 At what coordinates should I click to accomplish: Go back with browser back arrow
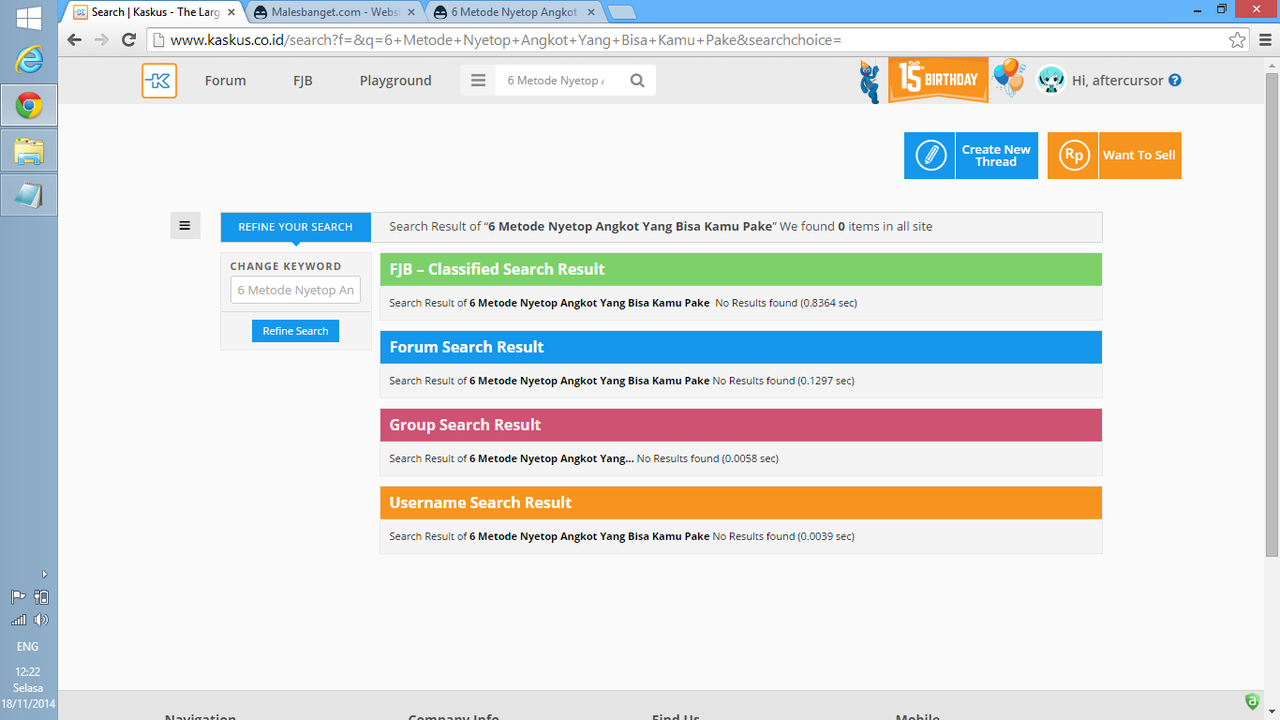(x=74, y=40)
